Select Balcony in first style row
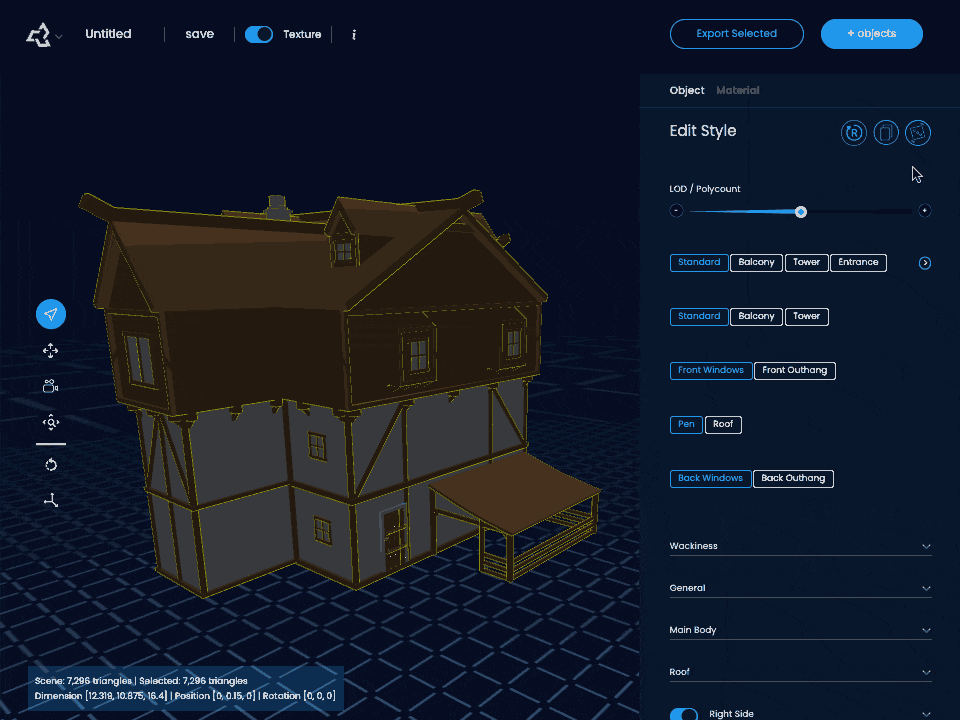Screen dimensions: 960x720 pyautogui.click(x=756, y=263)
